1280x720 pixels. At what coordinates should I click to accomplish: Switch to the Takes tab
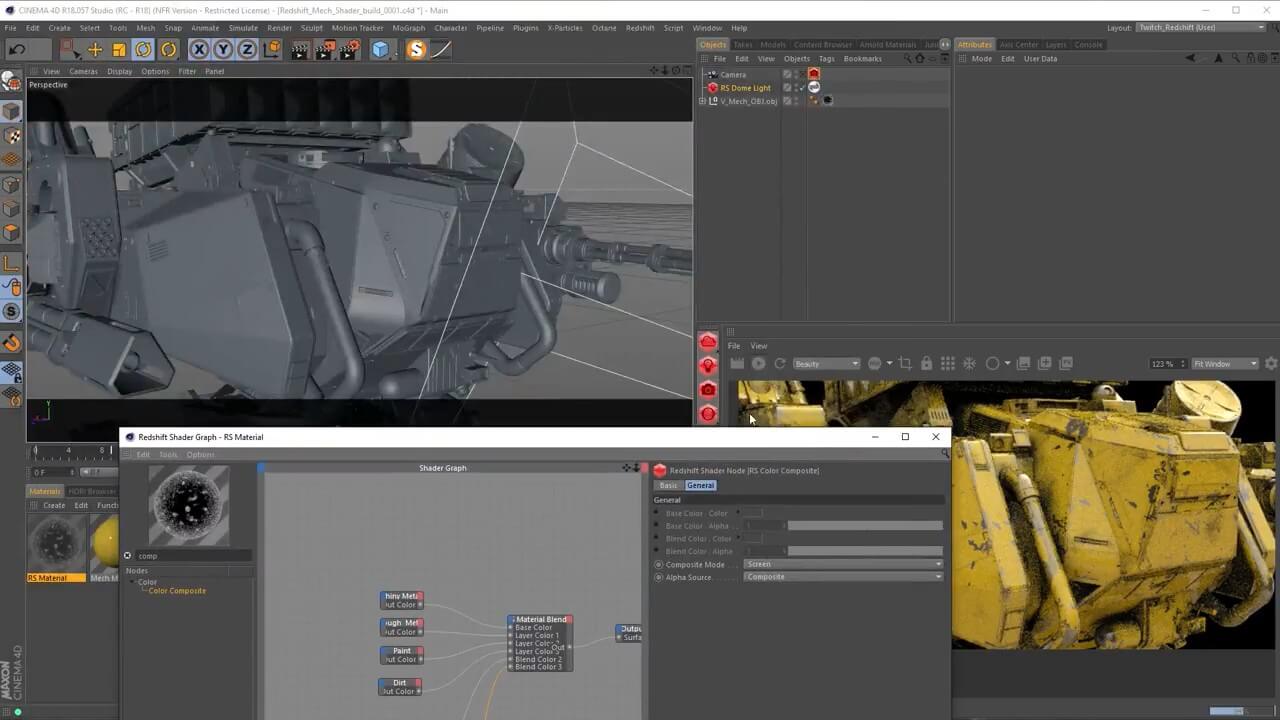[743, 45]
